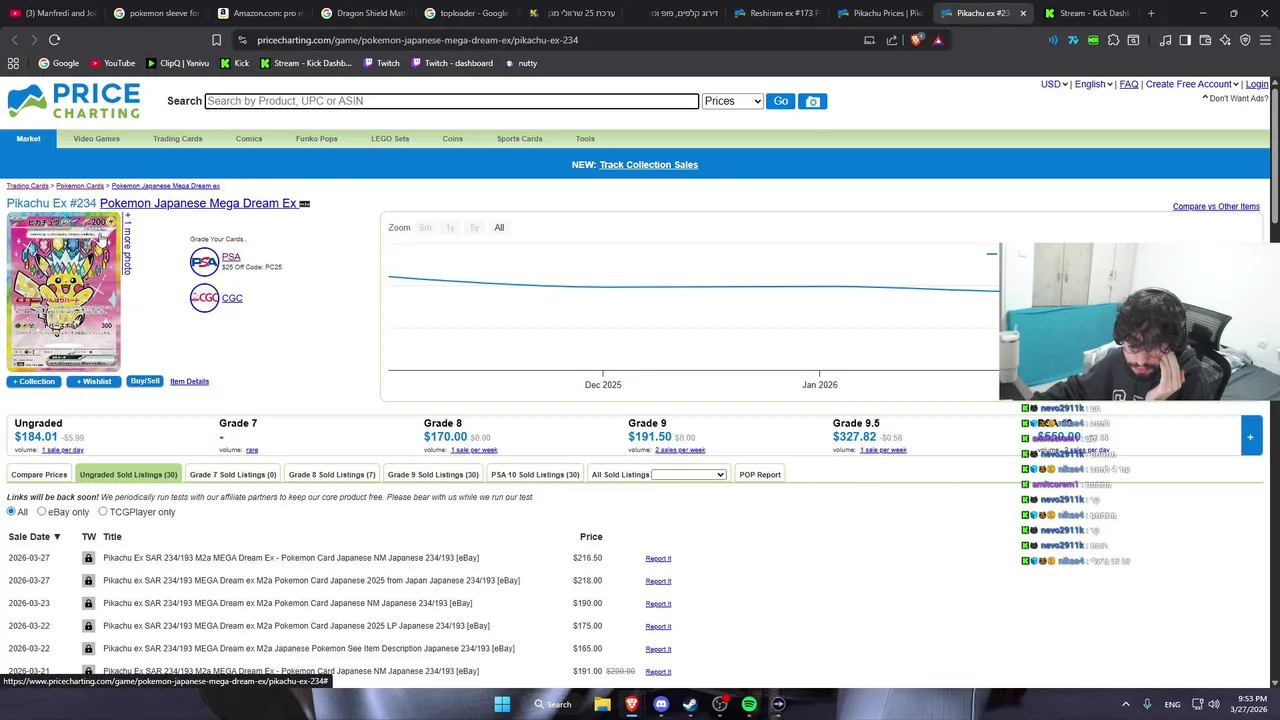Click the + Collection button
This screenshot has width=1280, height=720.
(34, 382)
